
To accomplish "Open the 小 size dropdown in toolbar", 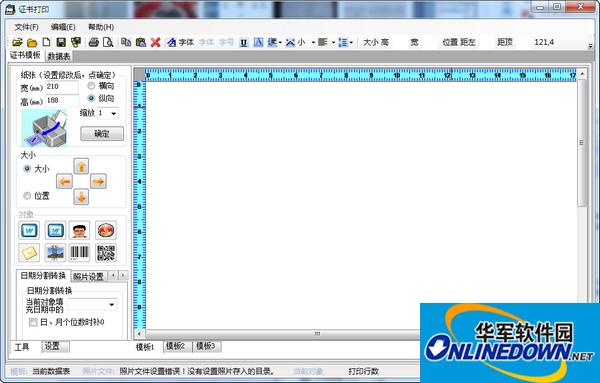I will pyautogui.click(x=313, y=42).
